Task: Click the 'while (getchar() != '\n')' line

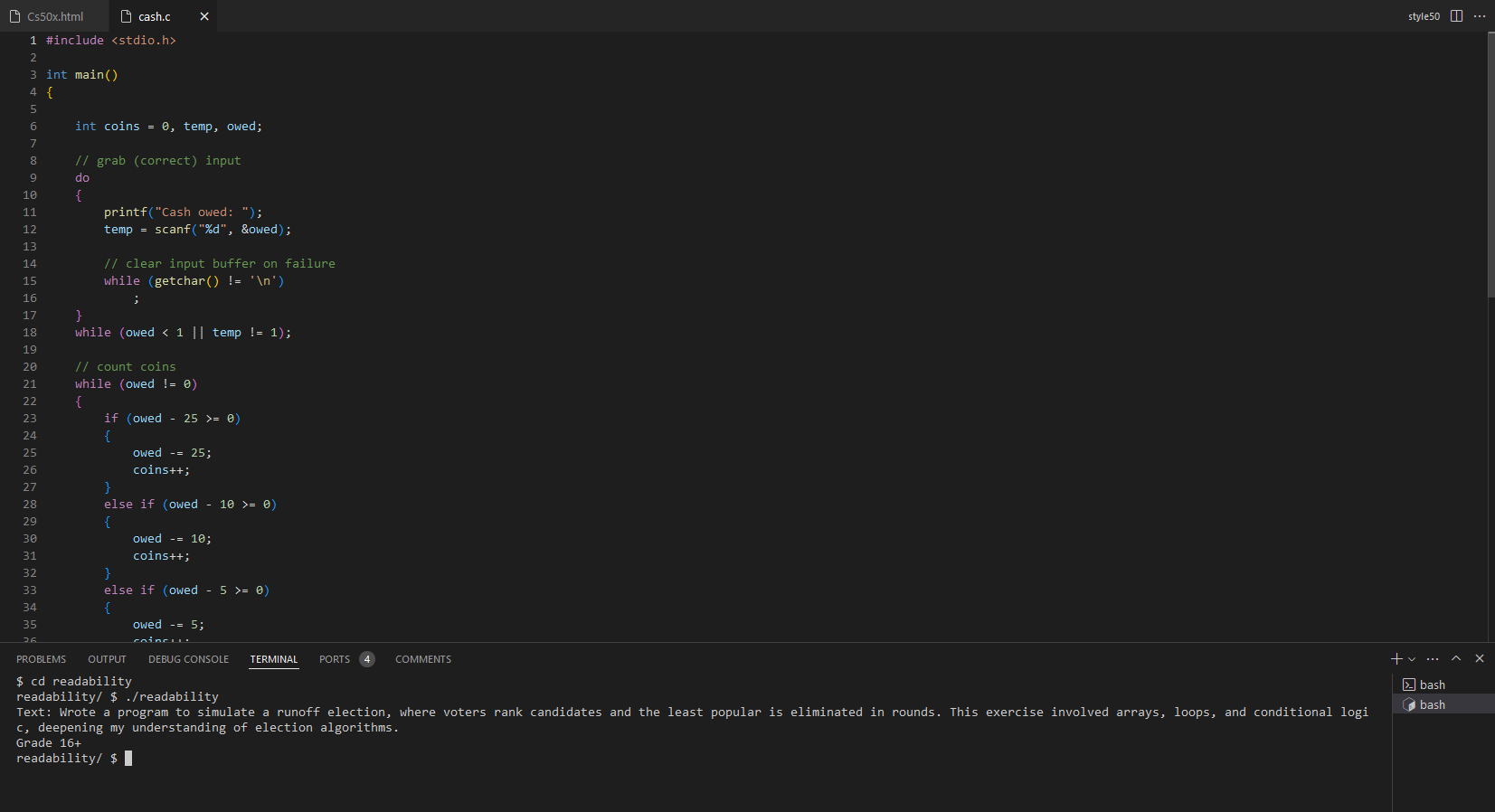Action: pos(194,281)
